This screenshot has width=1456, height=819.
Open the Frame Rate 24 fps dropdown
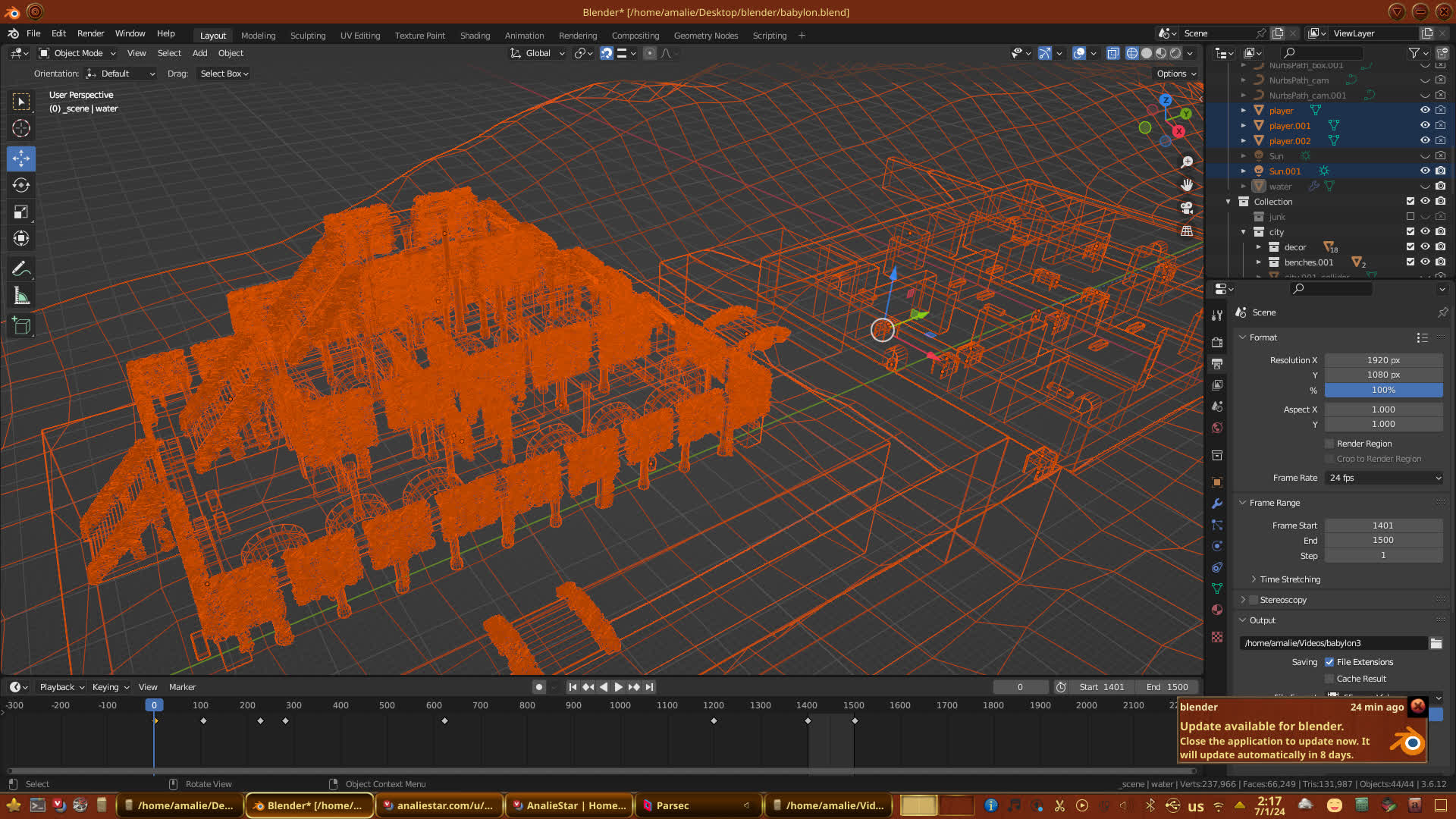pos(1384,478)
